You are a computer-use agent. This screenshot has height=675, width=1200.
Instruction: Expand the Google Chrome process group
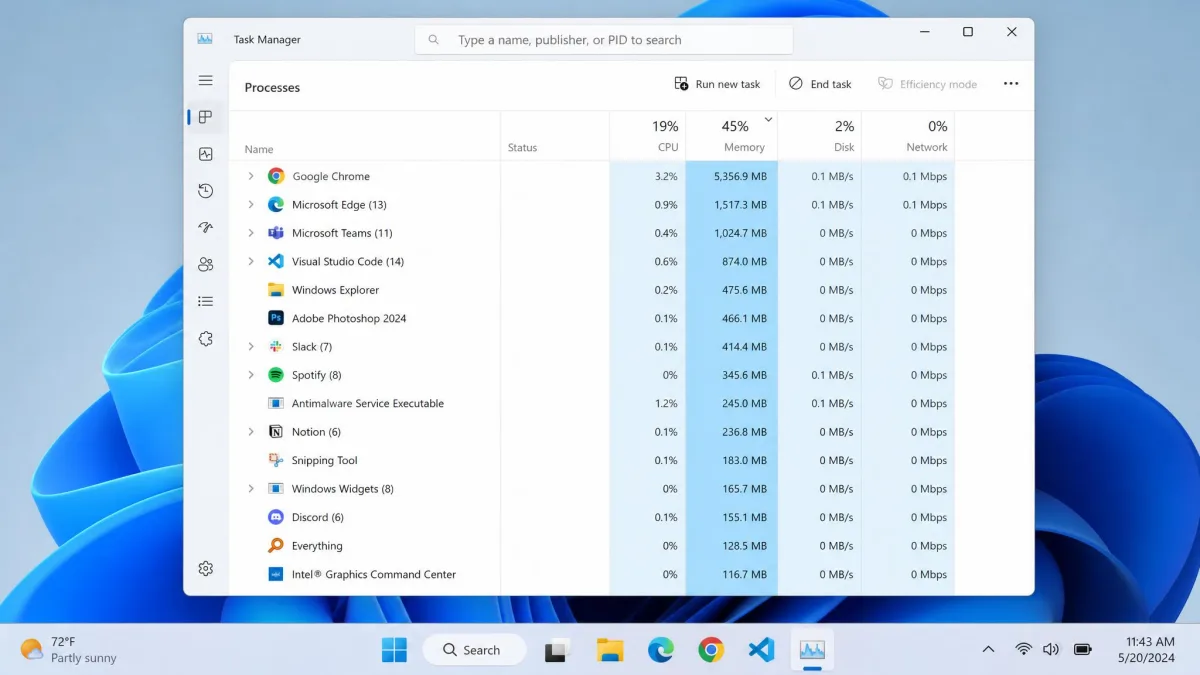[251, 176]
